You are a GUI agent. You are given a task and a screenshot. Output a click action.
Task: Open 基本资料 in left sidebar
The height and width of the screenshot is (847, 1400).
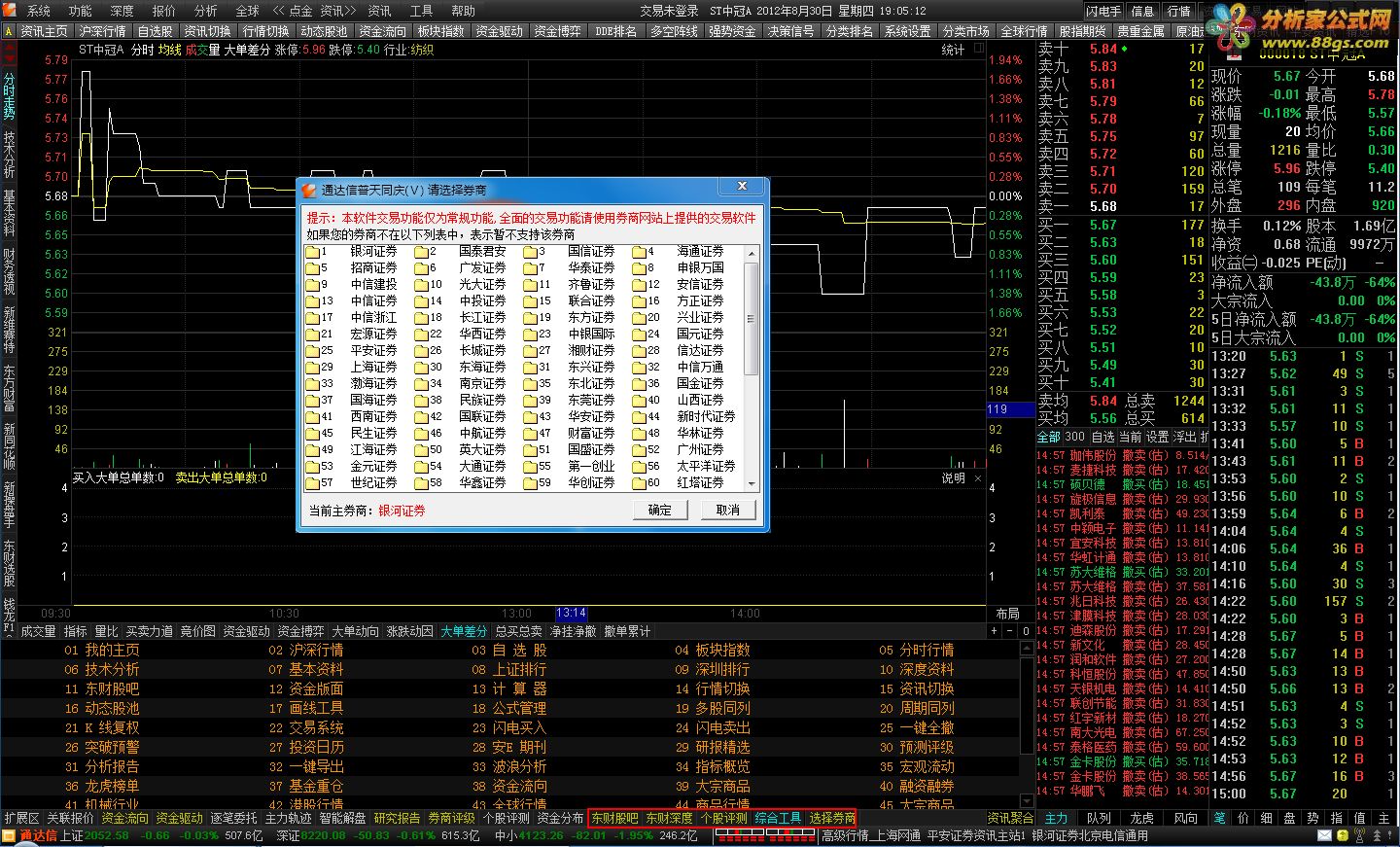[x=9, y=212]
